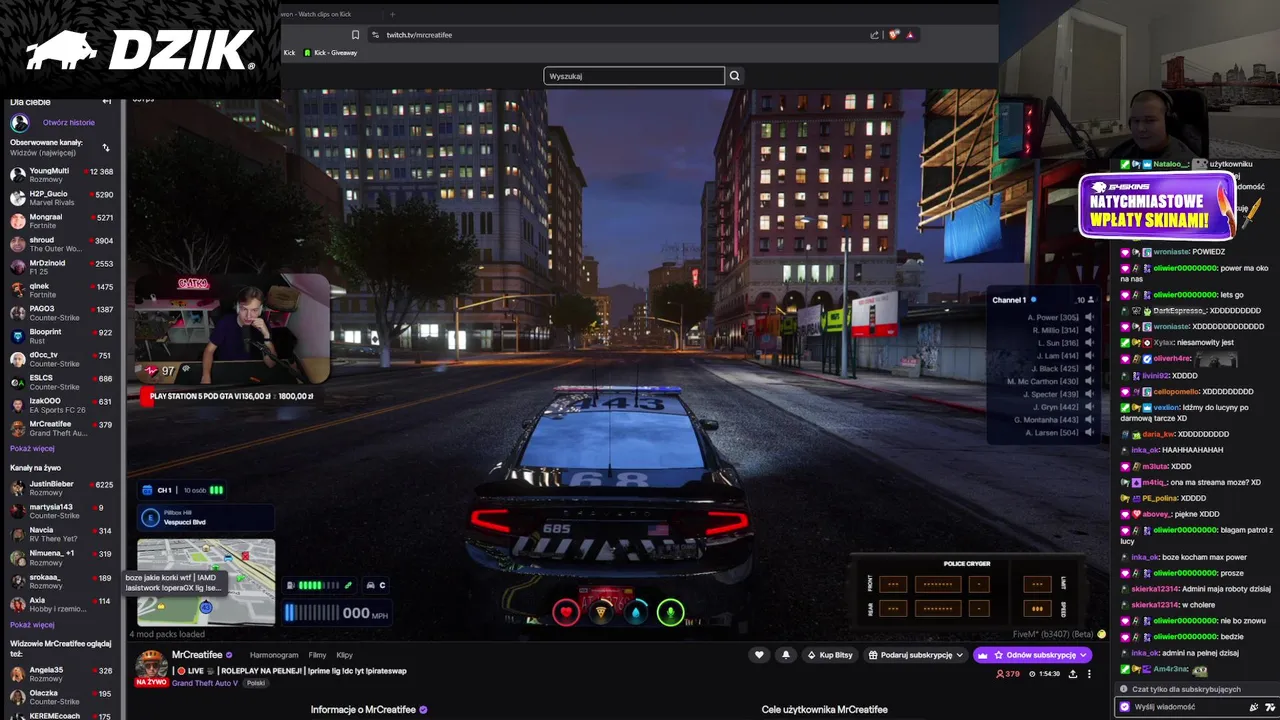Screen dimensions: 1280x720
Task: Click Kup Bitsy button
Action: coord(830,655)
